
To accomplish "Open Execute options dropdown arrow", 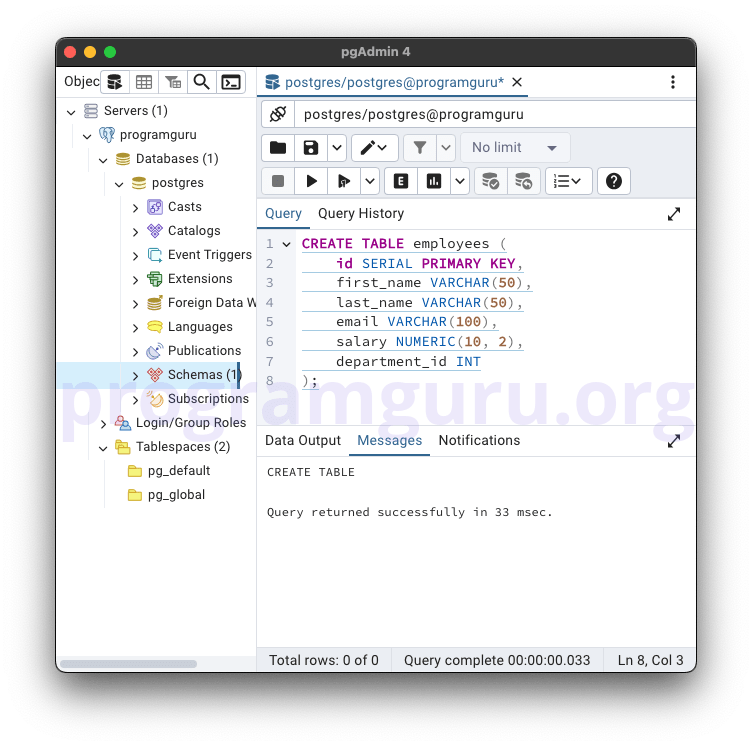I will coord(370,181).
